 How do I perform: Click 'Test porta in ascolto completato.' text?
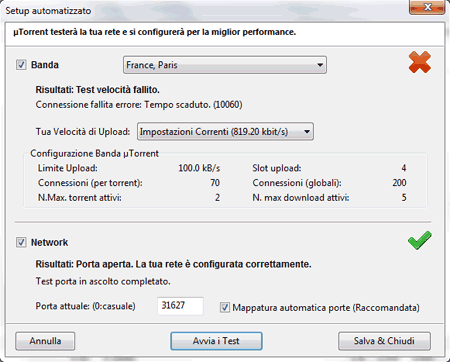point(103,281)
